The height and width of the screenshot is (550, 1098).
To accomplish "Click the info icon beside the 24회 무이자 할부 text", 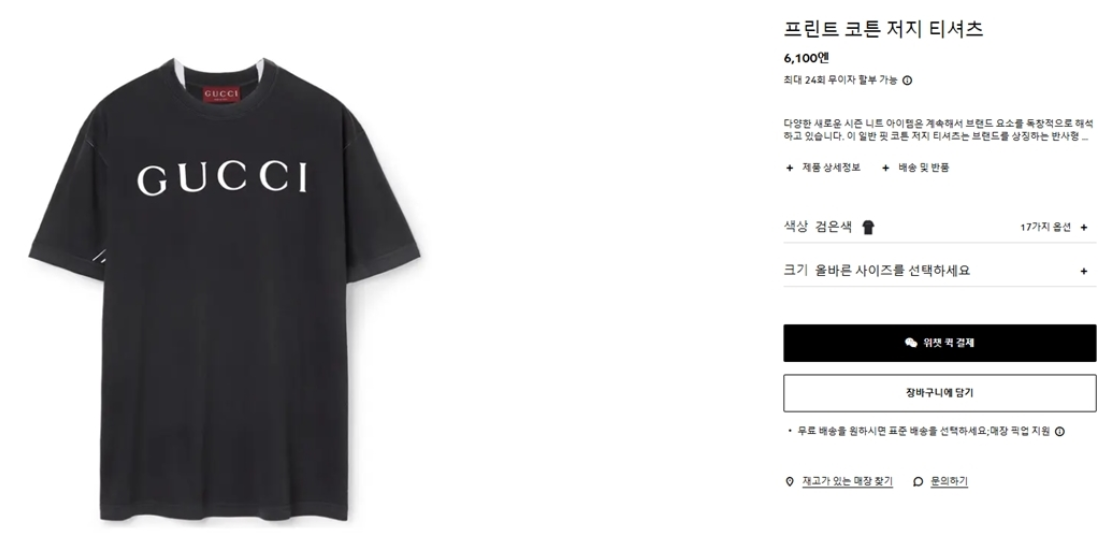I will pos(907,81).
